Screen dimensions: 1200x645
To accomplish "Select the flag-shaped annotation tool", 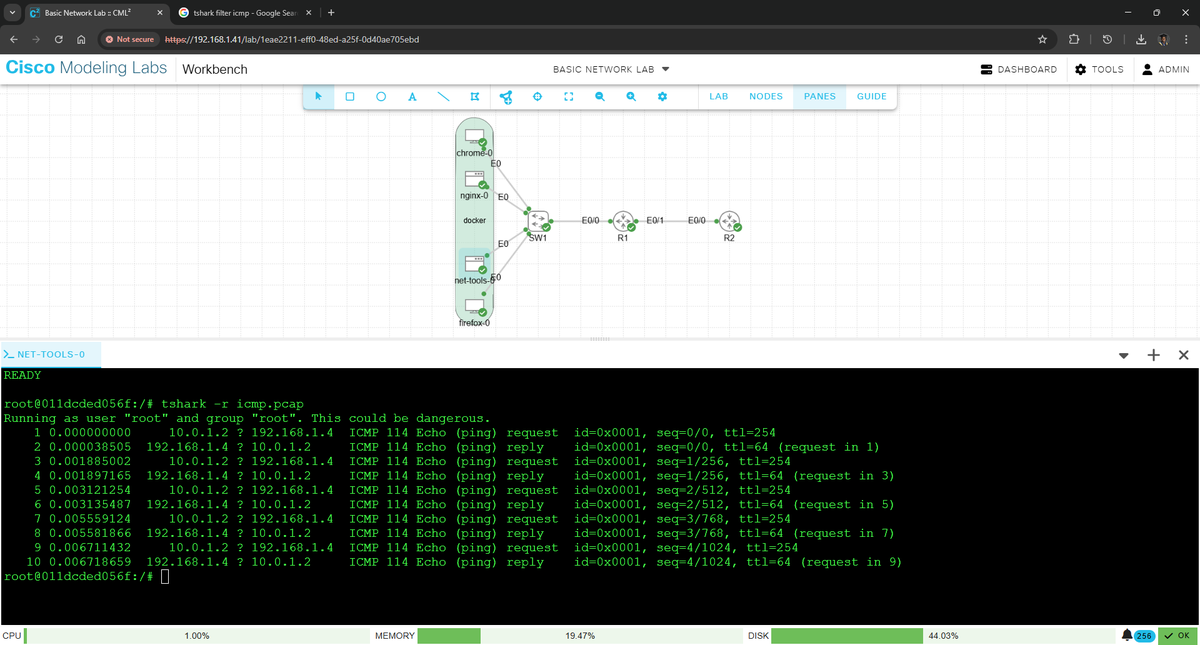I will [475, 97].
